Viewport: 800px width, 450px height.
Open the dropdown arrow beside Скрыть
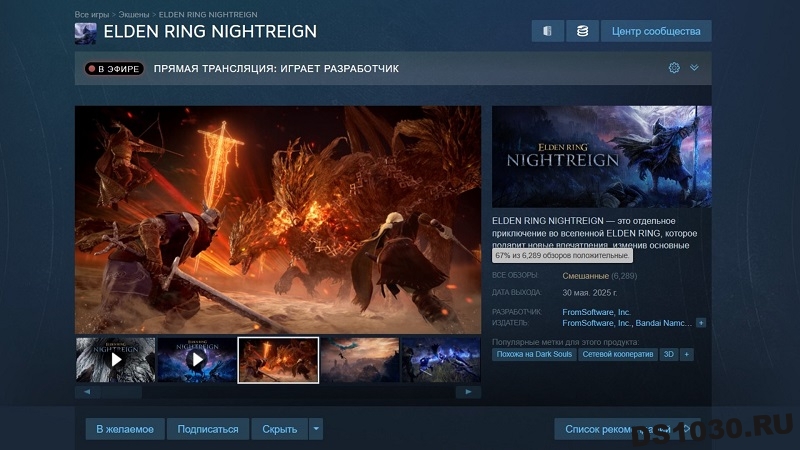coord(316,429)
